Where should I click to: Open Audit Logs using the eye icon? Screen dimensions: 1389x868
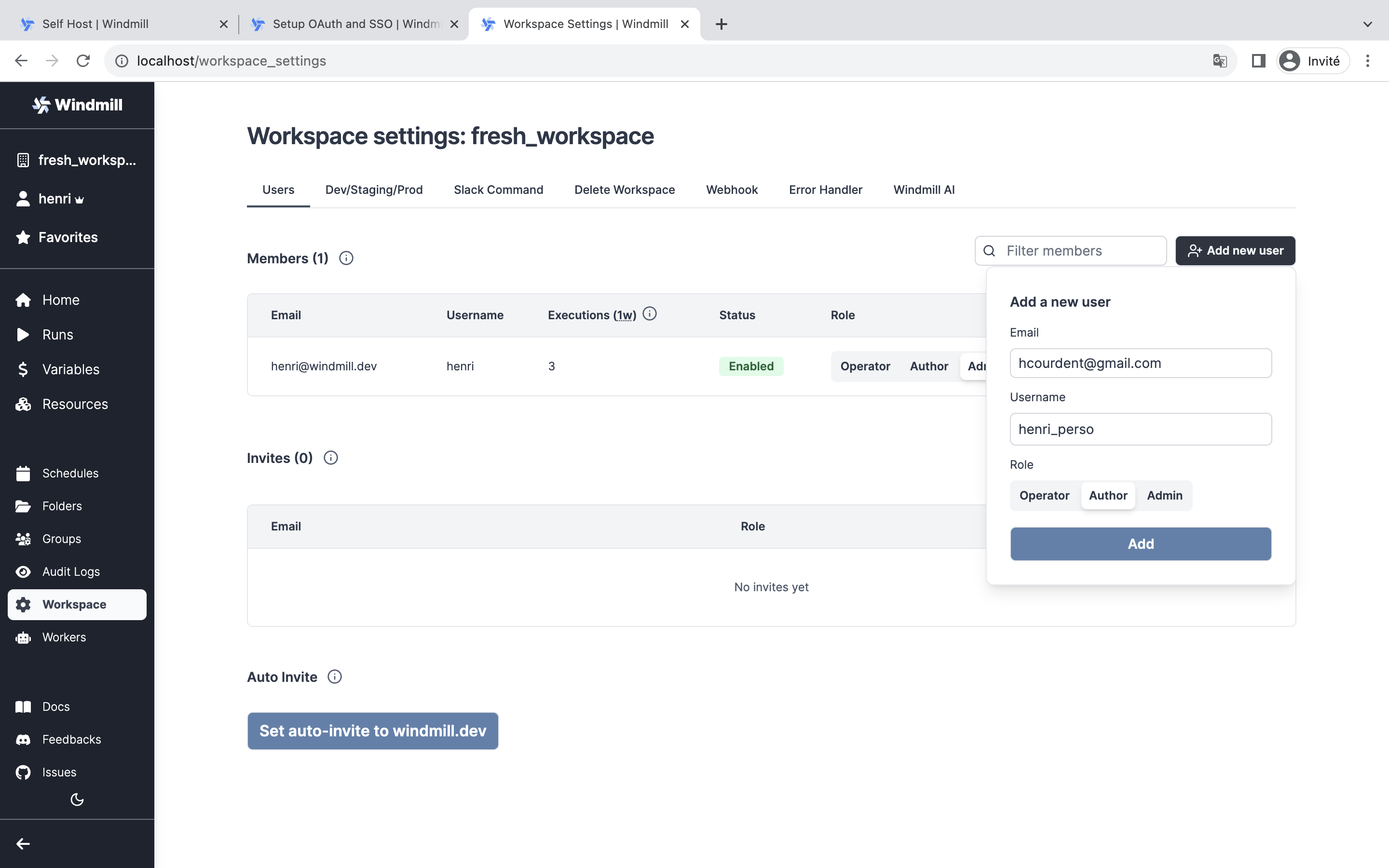pyautogui.click(x=23, y=571)
